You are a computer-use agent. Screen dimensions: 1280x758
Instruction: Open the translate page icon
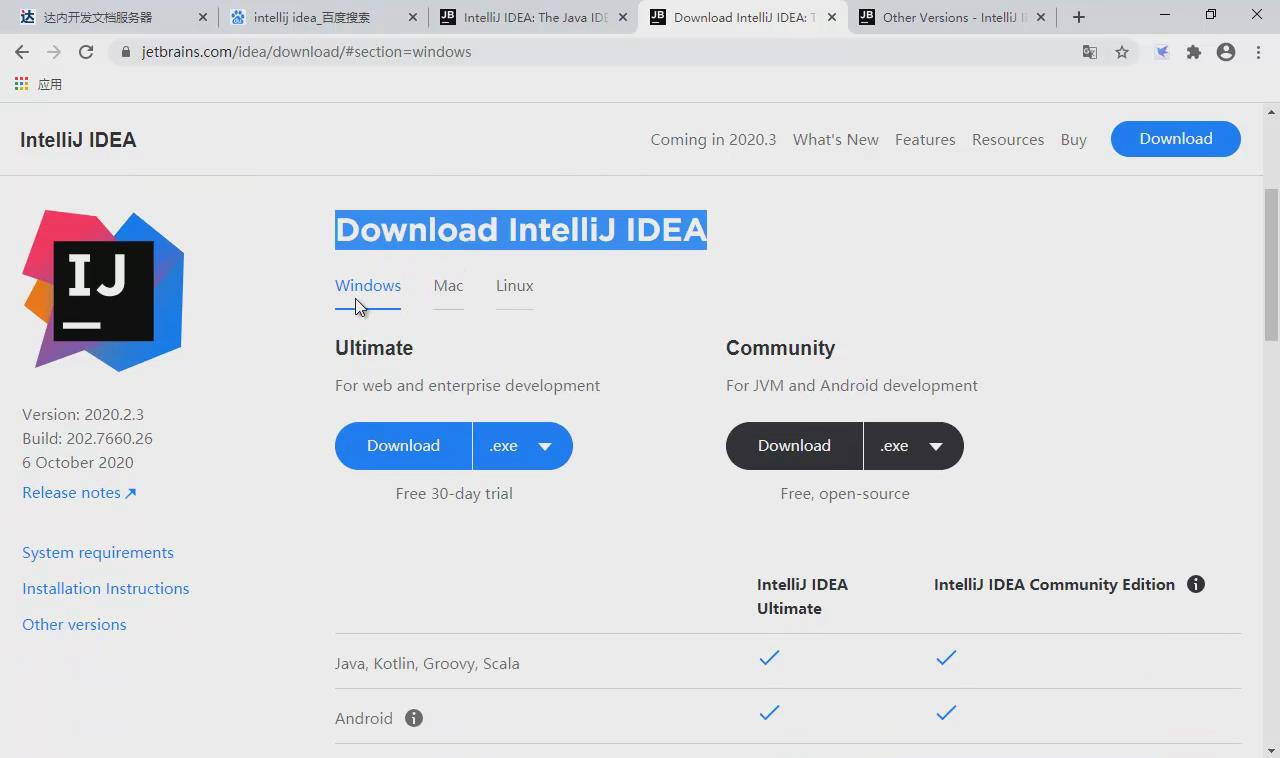[x=1090, y=52]
